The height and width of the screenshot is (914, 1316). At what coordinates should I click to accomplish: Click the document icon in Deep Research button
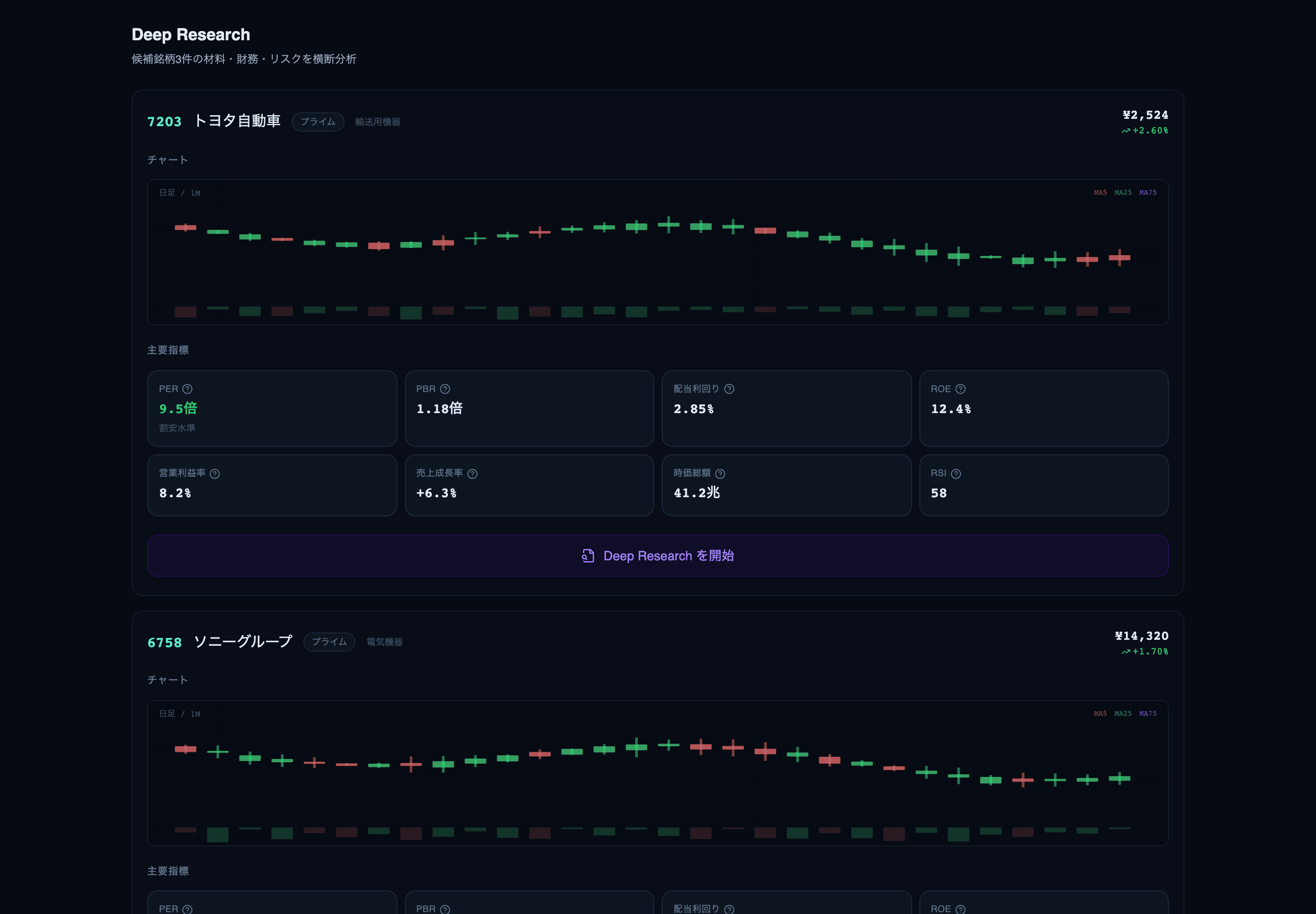[x=588, y=556]
